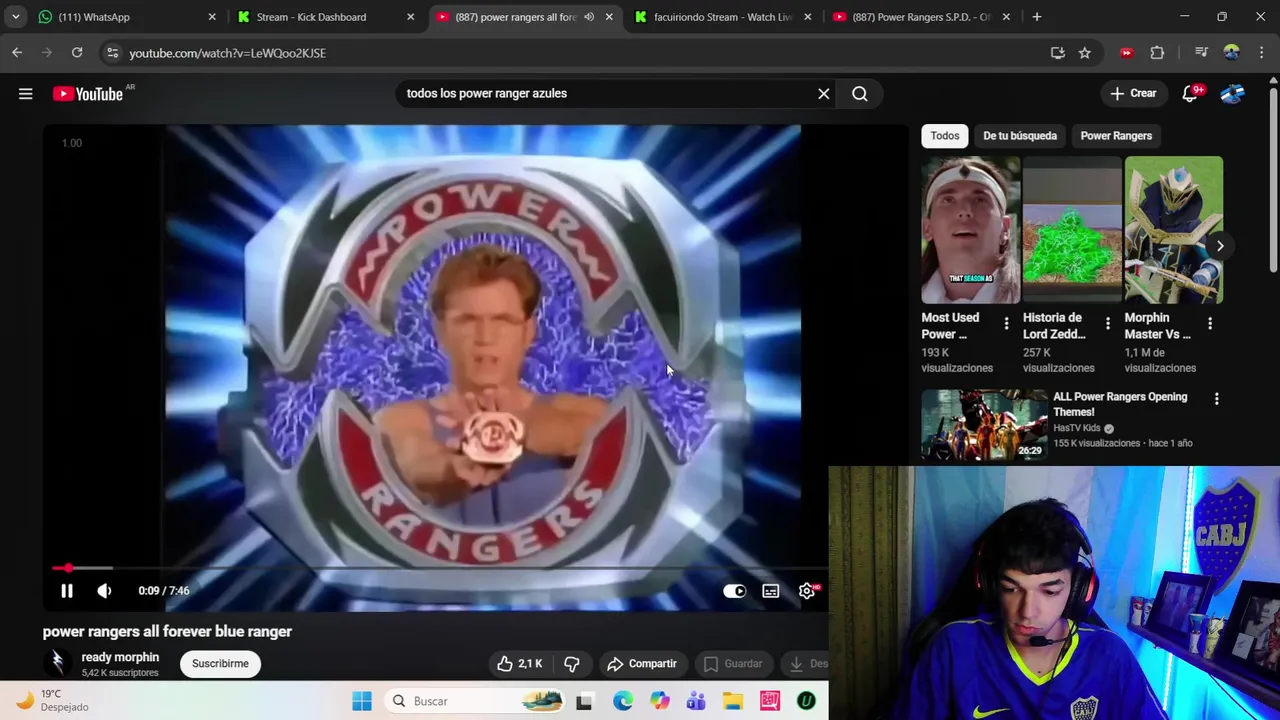
Task: Install app icon in the address bar
Action: 1058,53
